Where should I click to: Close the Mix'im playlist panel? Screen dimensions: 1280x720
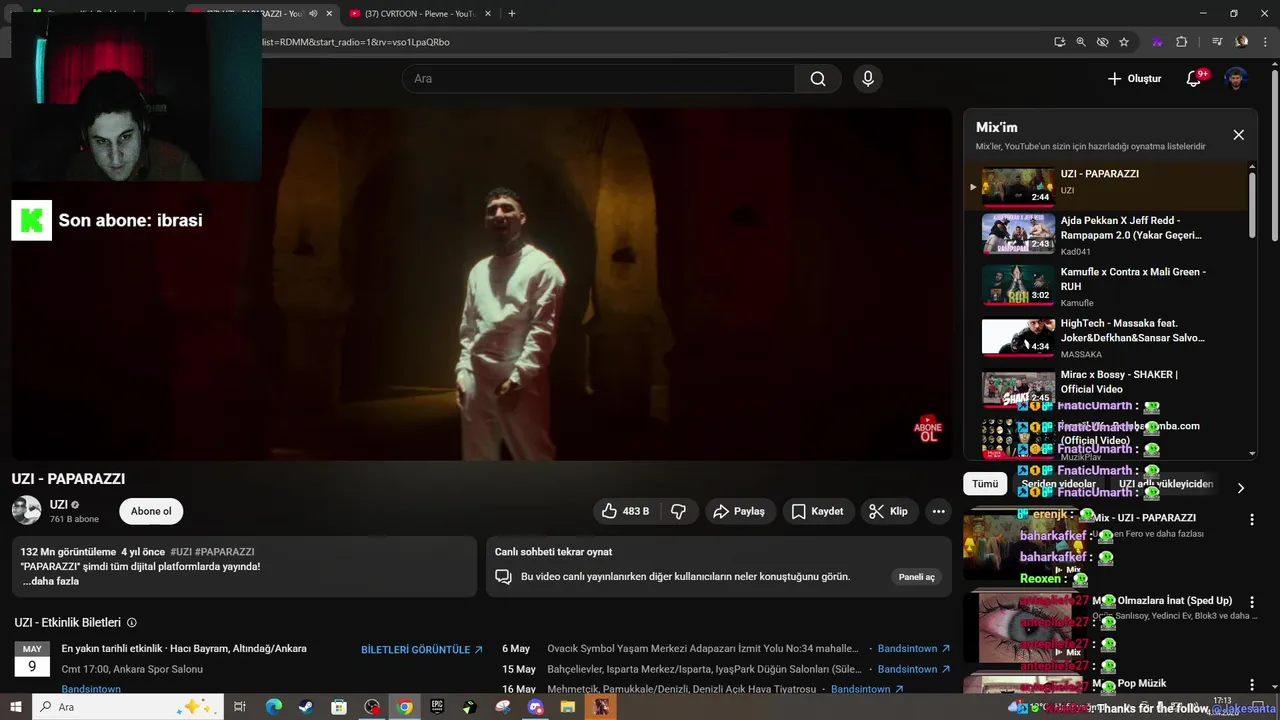[1238, 135]
